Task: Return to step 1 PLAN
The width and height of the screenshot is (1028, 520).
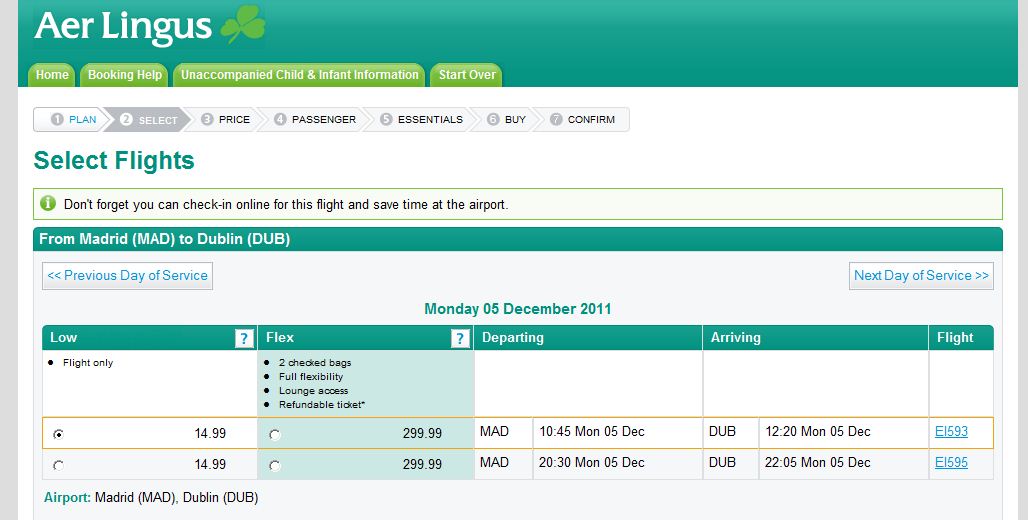Action: coord(73,119)
